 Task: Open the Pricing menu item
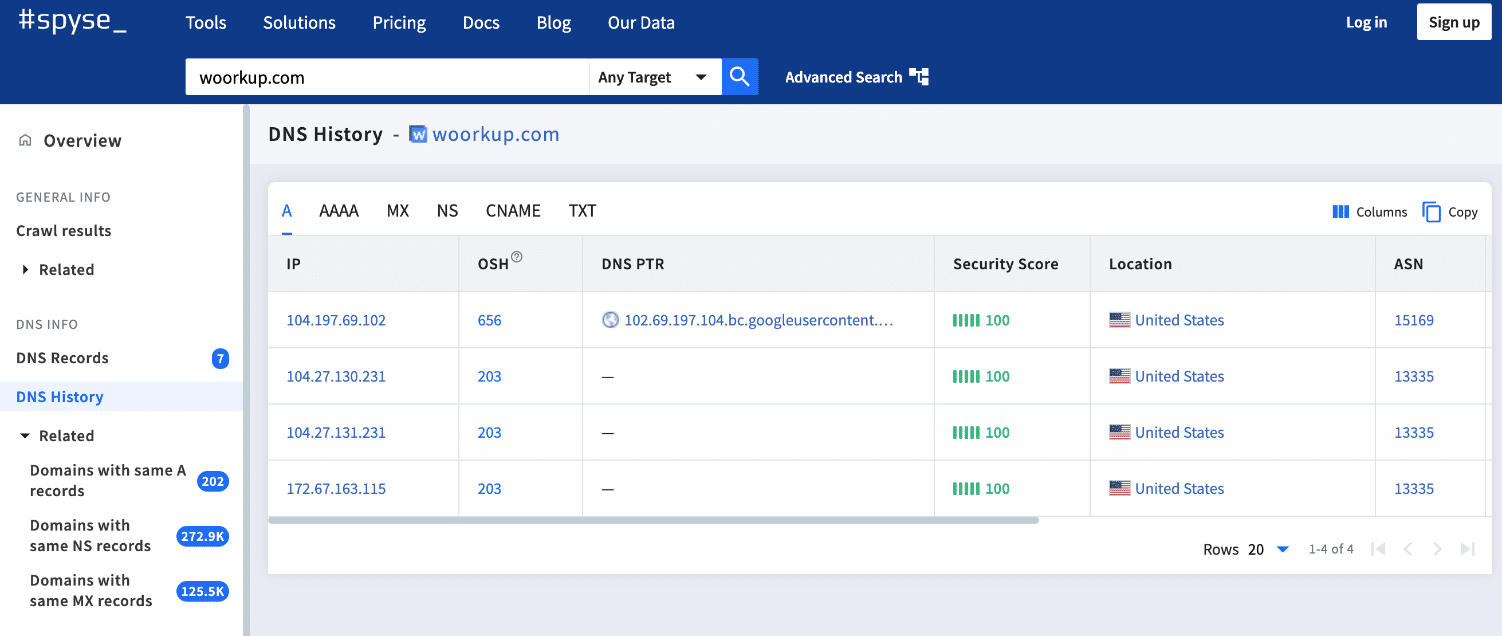(399, 22)
